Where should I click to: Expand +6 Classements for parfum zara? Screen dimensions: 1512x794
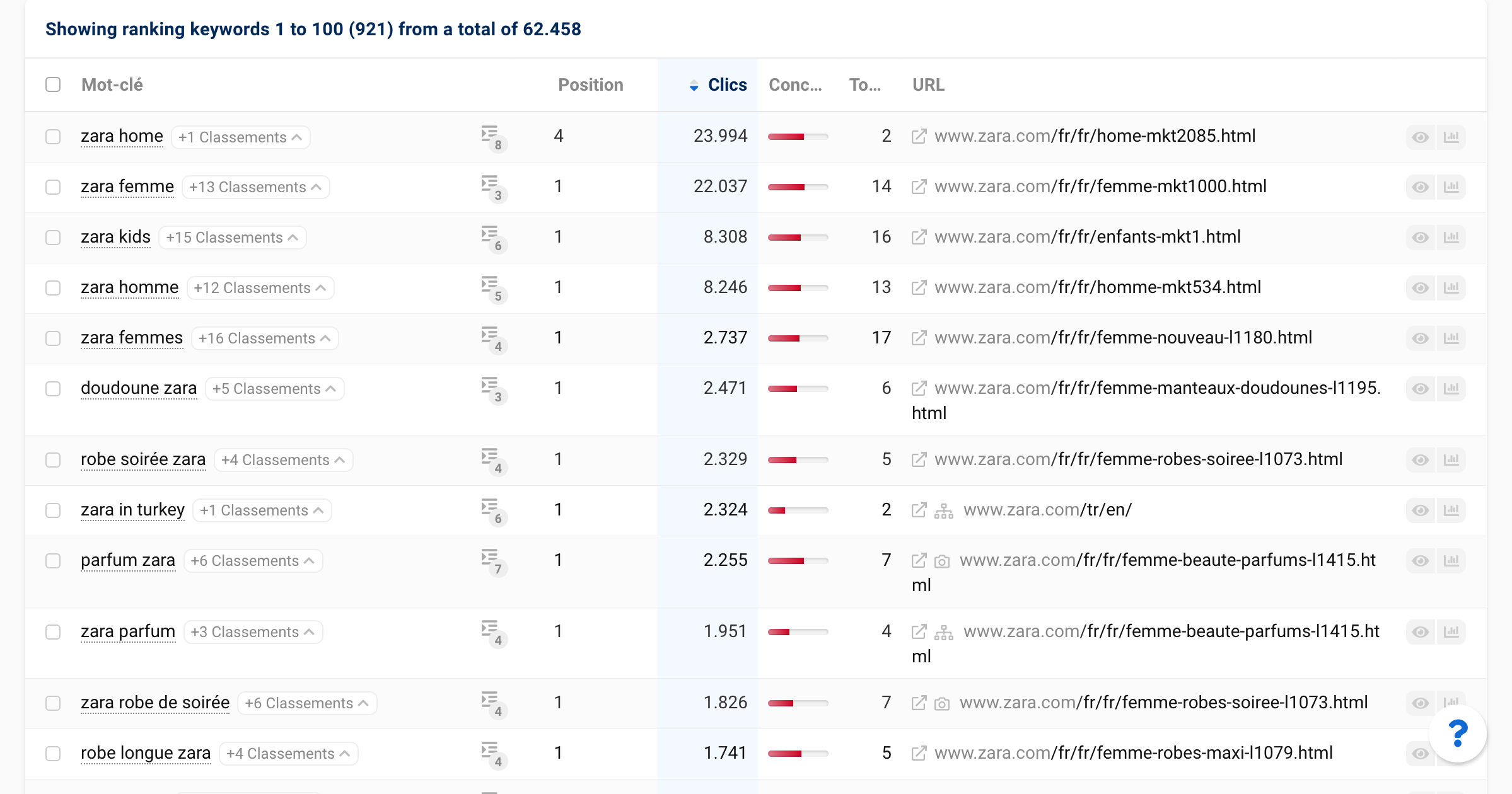(x=253, y=561)
